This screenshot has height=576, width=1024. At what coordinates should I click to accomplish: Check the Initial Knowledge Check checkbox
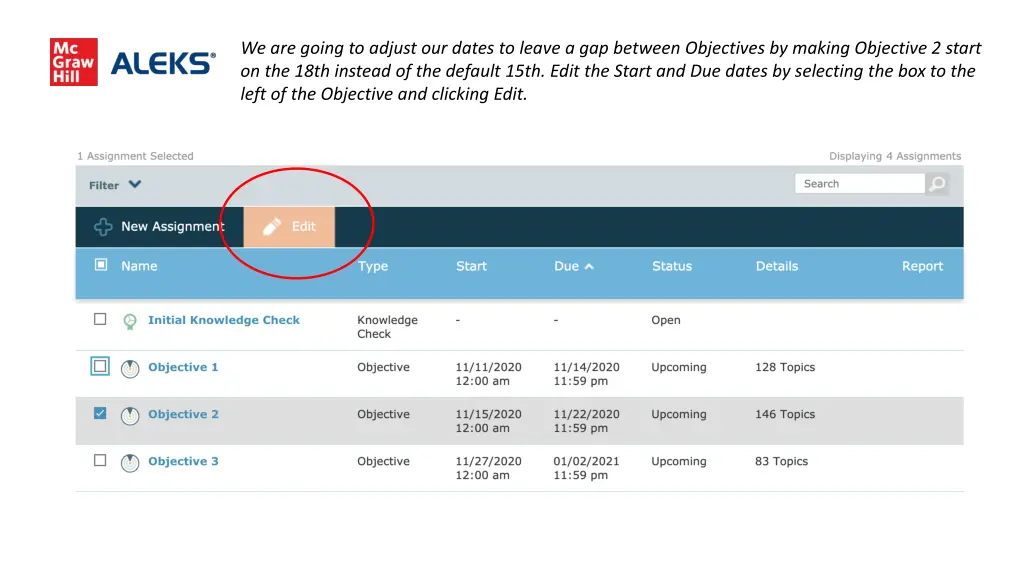pyautogui.click(x=100, y=319)
